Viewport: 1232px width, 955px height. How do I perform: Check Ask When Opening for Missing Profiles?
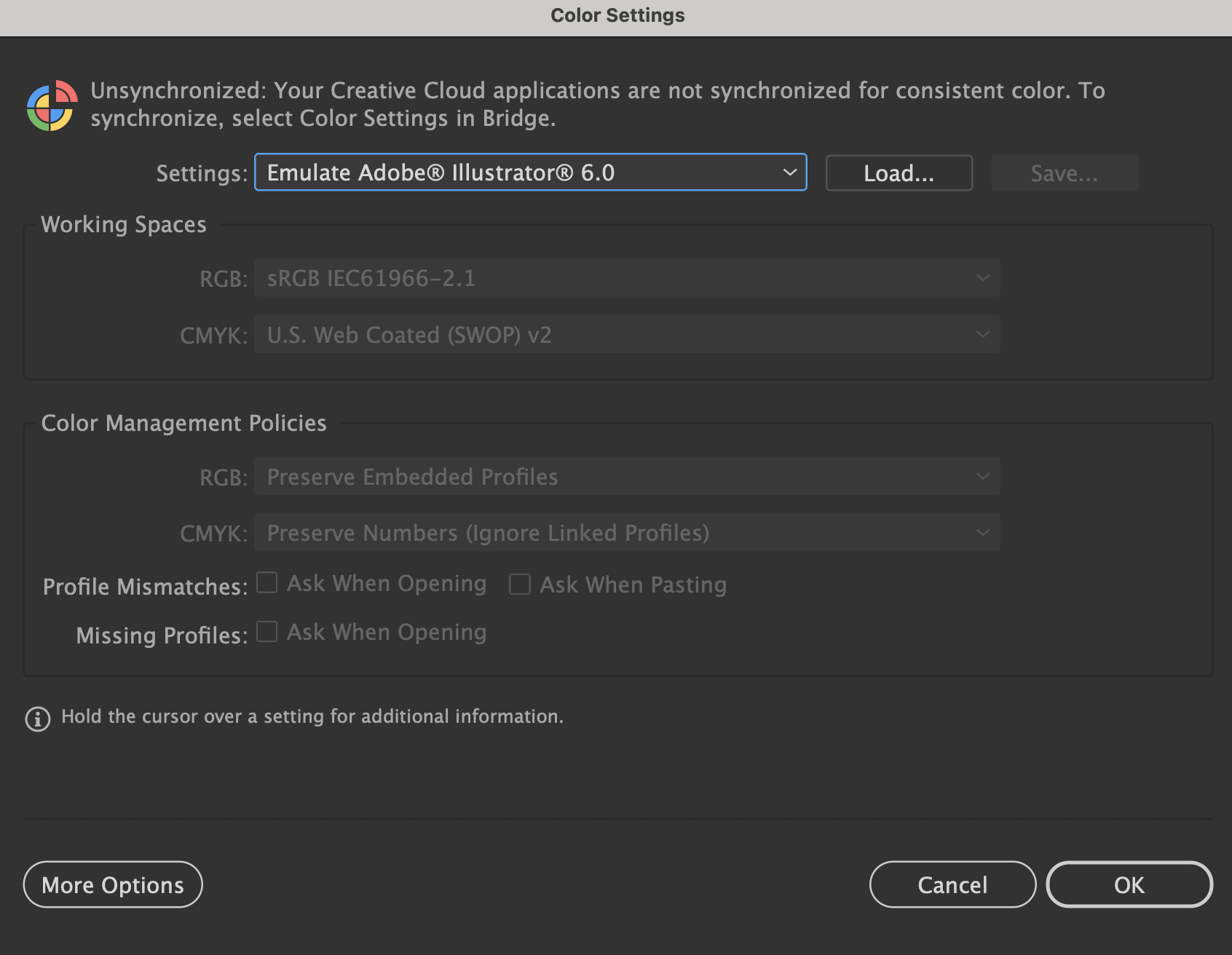[267, 632]
